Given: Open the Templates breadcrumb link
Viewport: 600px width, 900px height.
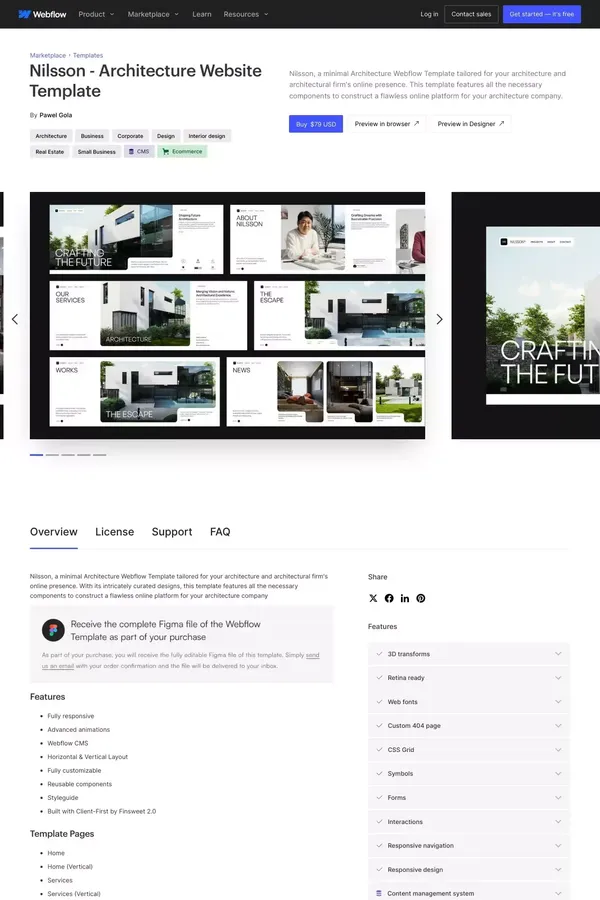Looking at the screenshot, I should [x=88, y=56].
